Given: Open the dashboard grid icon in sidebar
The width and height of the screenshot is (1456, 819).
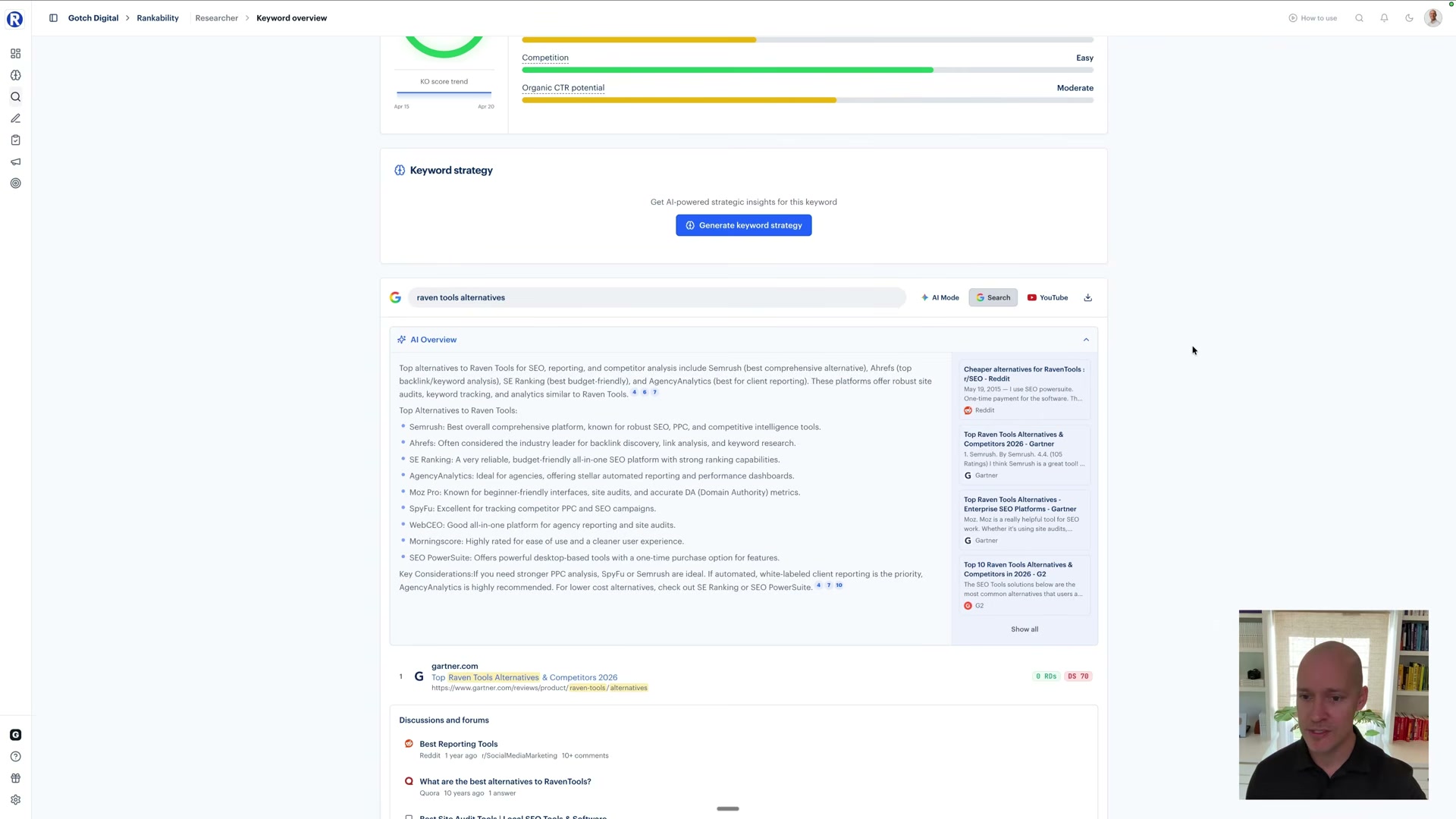Looking at the screenshot, I should 15,54.
